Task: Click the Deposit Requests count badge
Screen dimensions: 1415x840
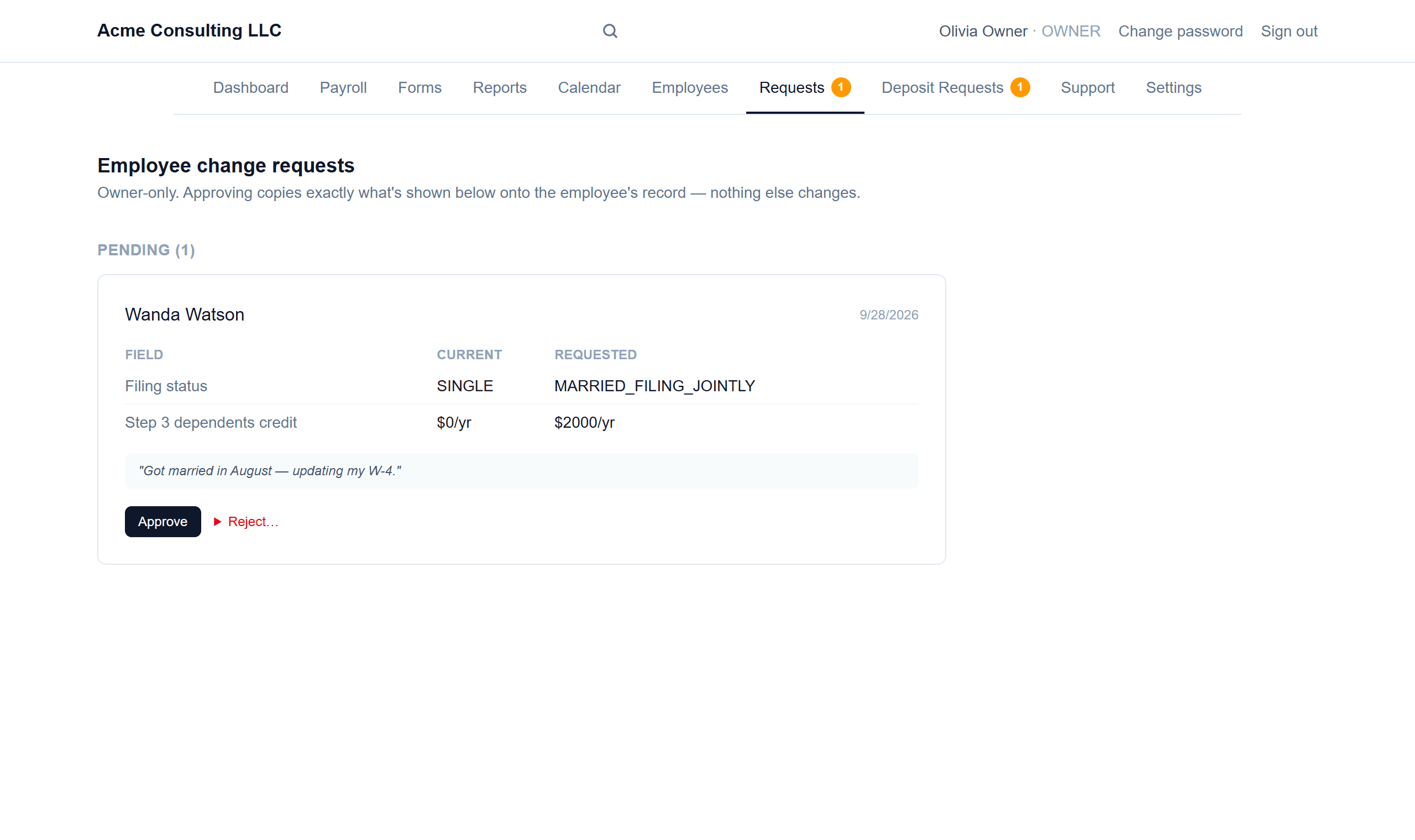Action: pyautogui.click(x=1020, y=87)
